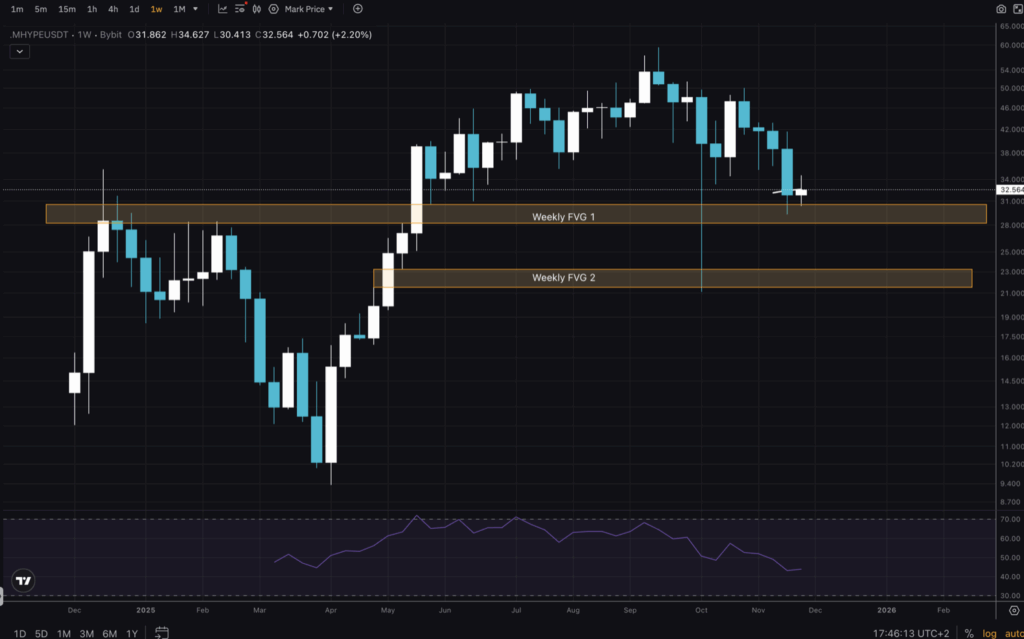Switch to the 4h timeframe
The image size is (1024, 639).
tap(112, 9)
